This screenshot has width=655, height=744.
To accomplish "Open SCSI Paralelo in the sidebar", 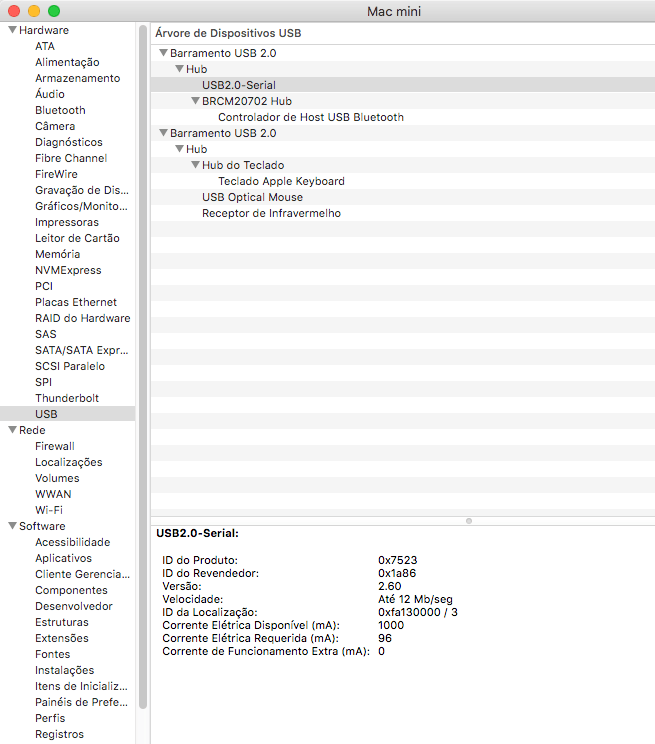I will point(70,366).
